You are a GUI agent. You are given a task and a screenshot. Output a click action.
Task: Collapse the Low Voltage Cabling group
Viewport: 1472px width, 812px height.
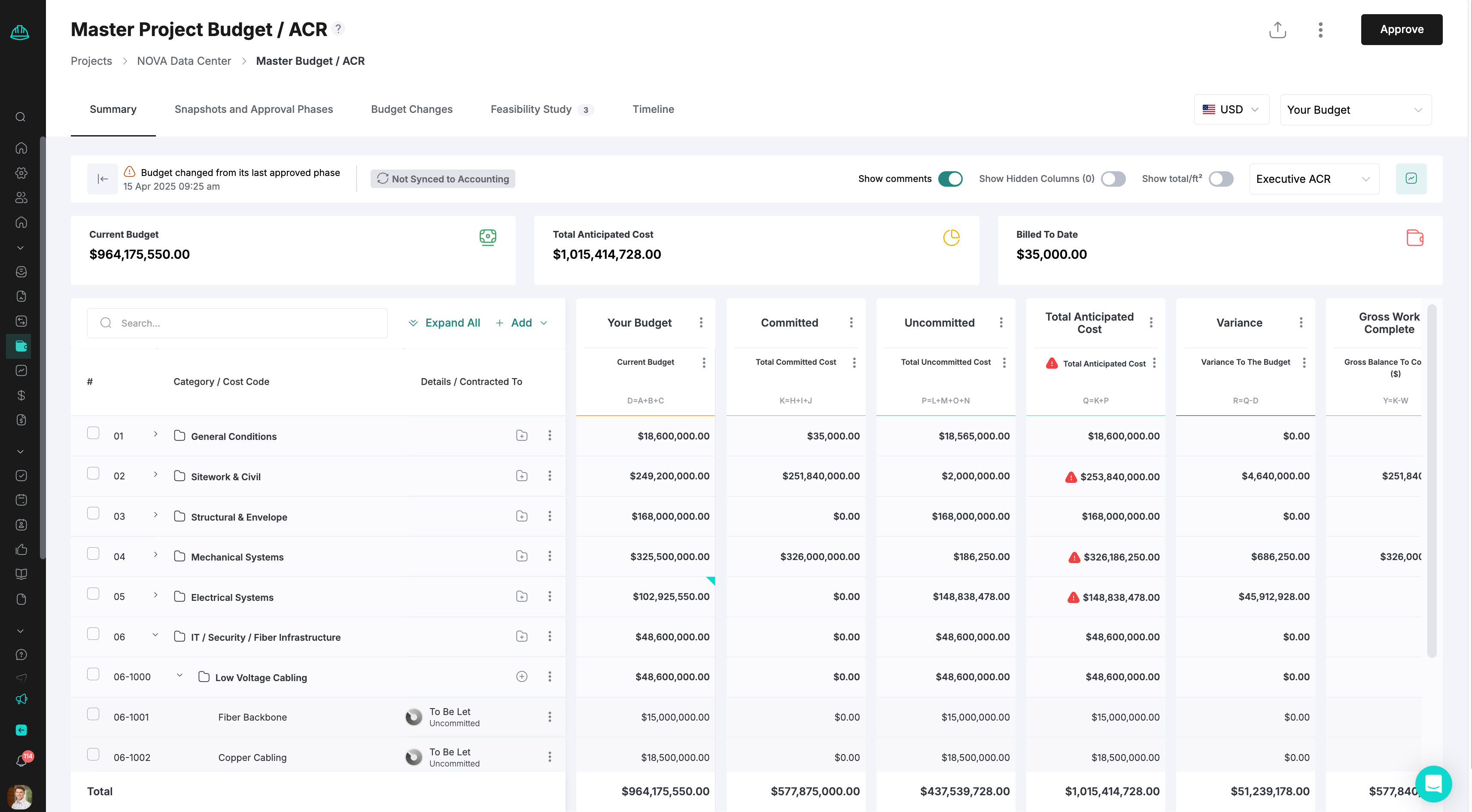tap(179, 675)
